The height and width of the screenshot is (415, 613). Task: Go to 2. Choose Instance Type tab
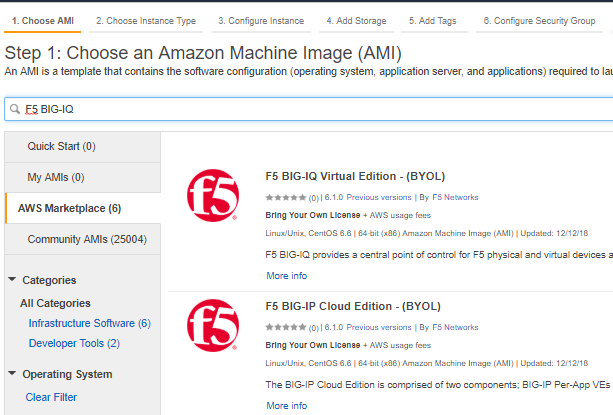(x=146, y=21)
